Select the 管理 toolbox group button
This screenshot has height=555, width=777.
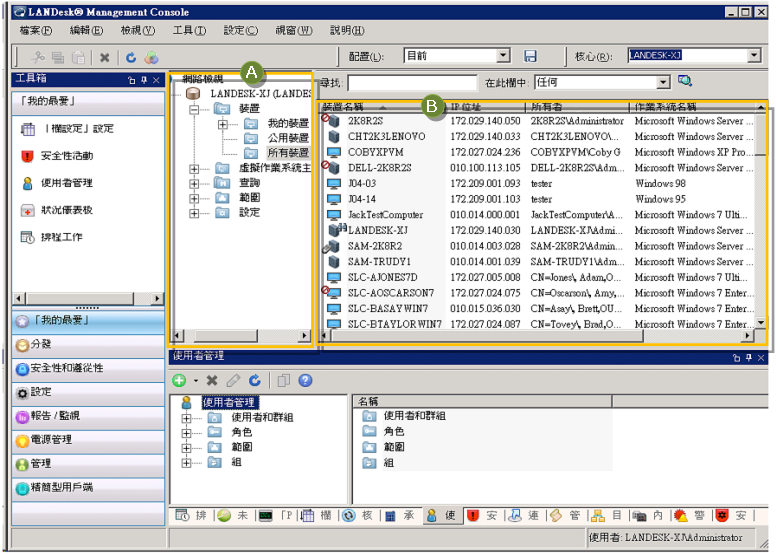88,465
